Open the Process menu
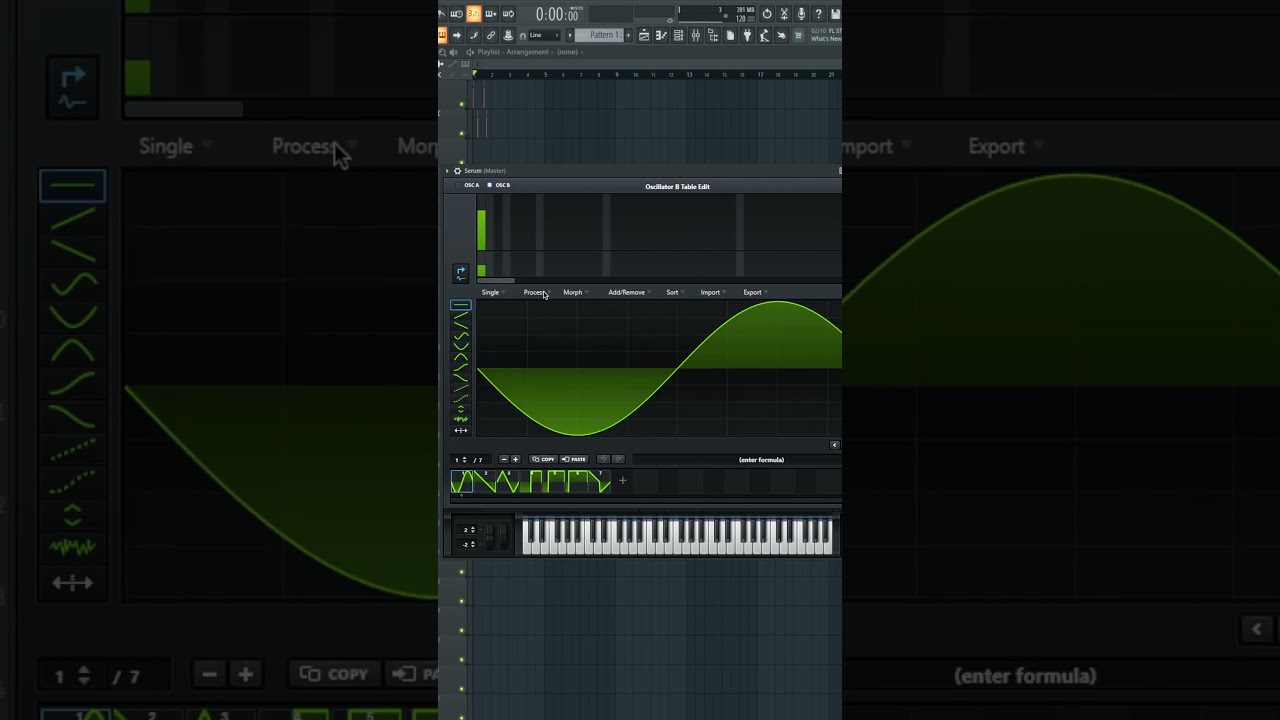This screenshot has width=1280, height=720. [536, 292]
